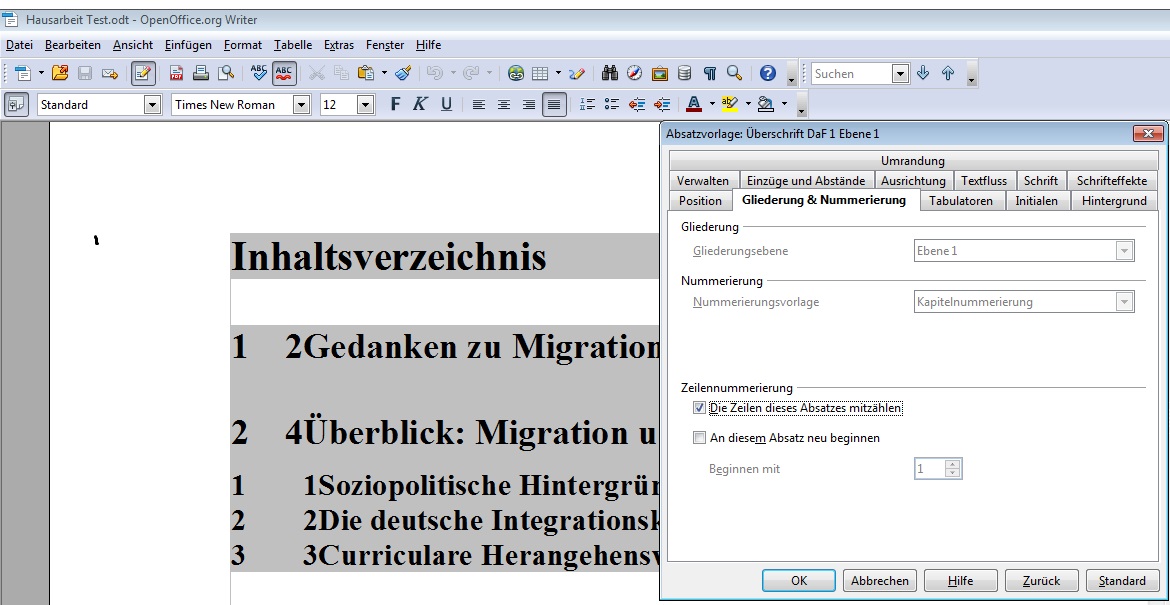Switch to the Schrifteffekte tab

click(1113, 180)
